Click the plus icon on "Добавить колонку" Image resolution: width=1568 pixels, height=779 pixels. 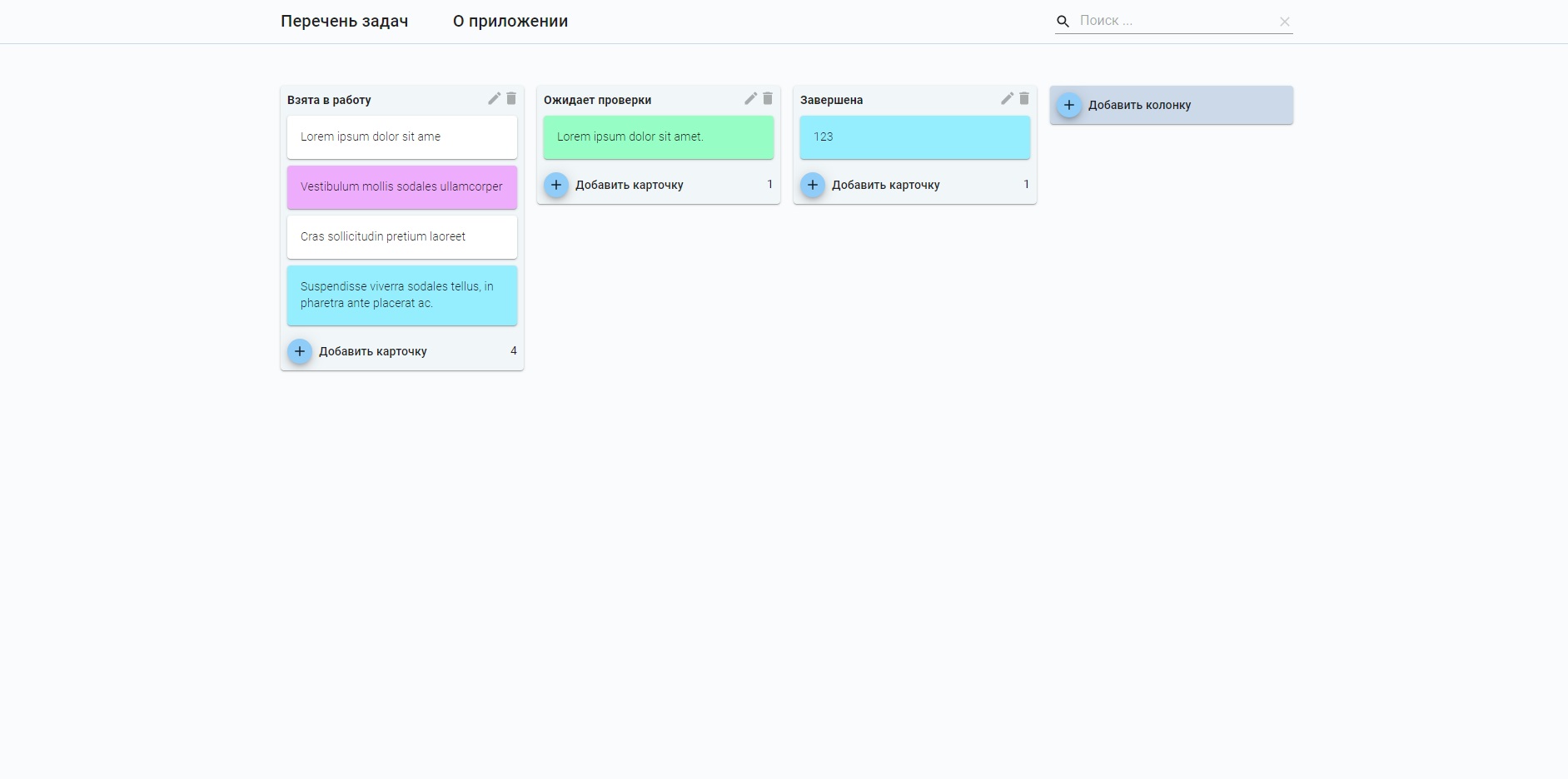pyautogui.click(x=1071, y=104)
